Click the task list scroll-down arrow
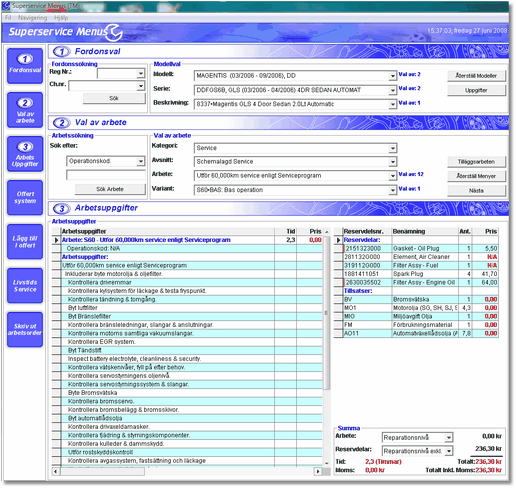This screenshot has width=516, height=488. click(327, 463)
